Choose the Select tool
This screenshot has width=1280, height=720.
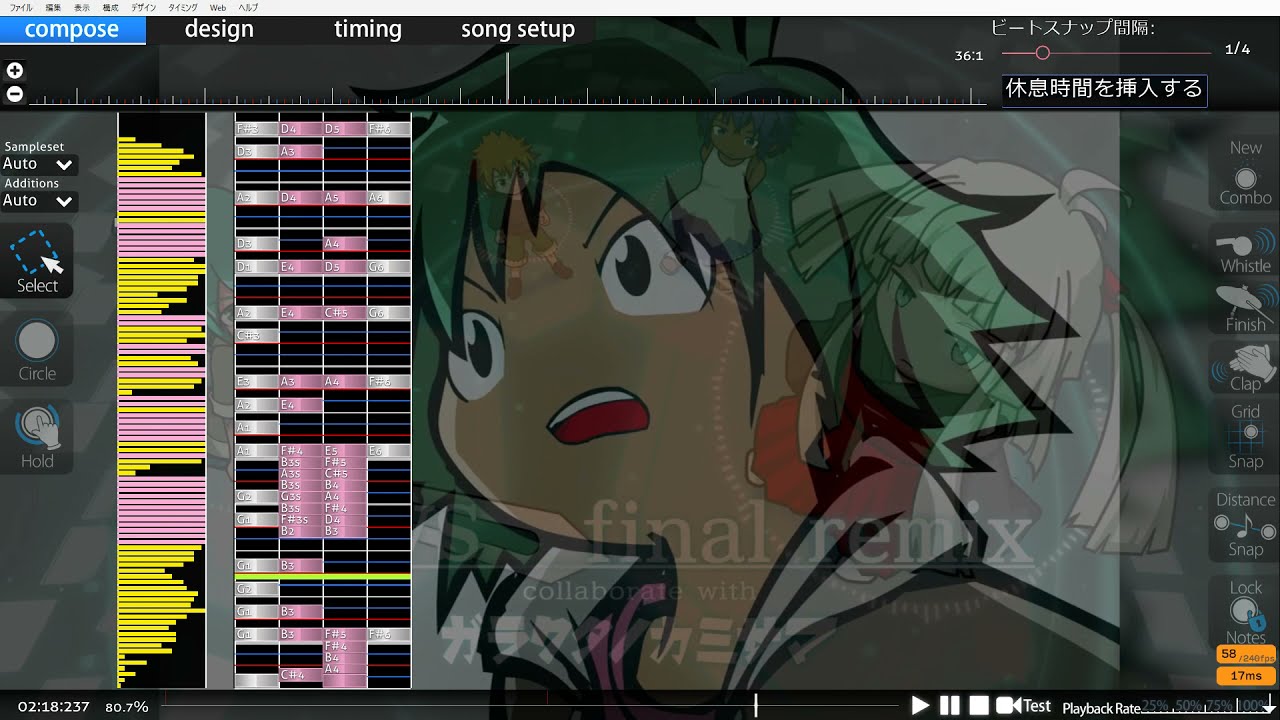point(37,262)
